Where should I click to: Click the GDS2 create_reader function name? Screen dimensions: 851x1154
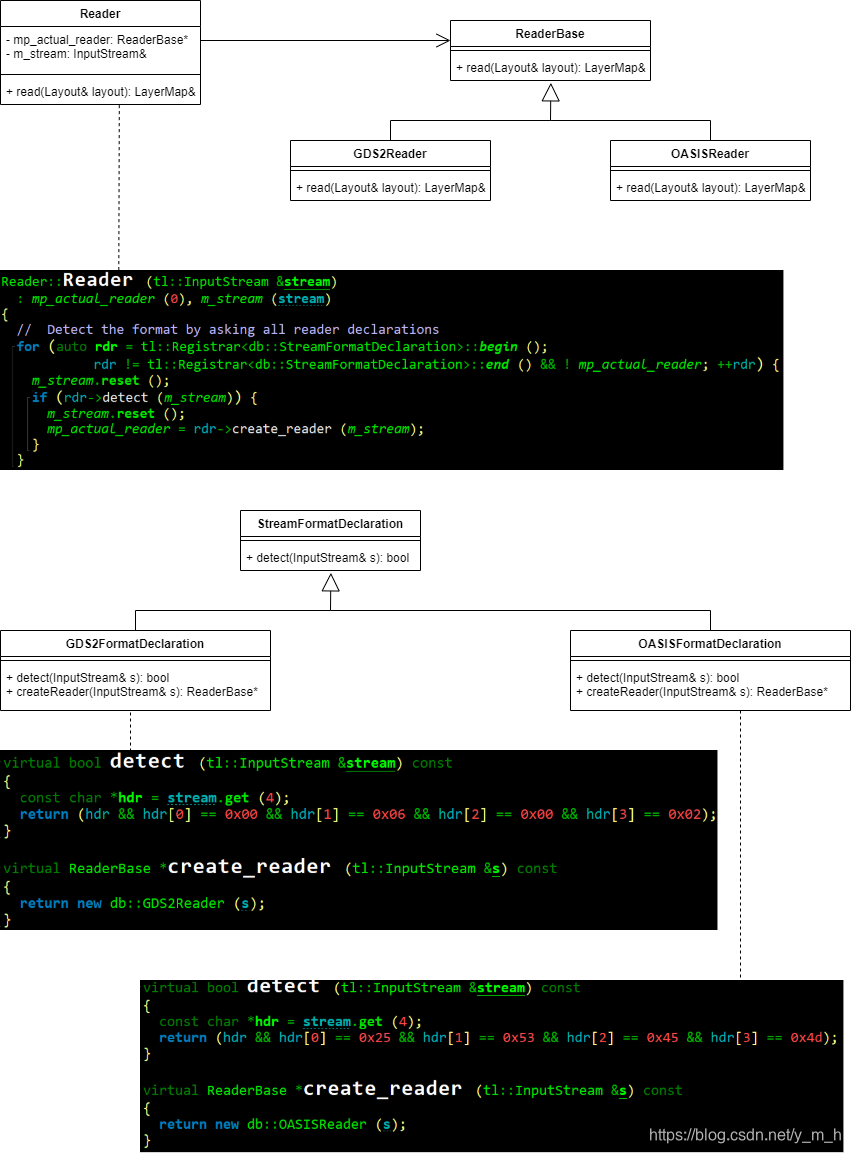pyautogui.click(x=249, y=867)
